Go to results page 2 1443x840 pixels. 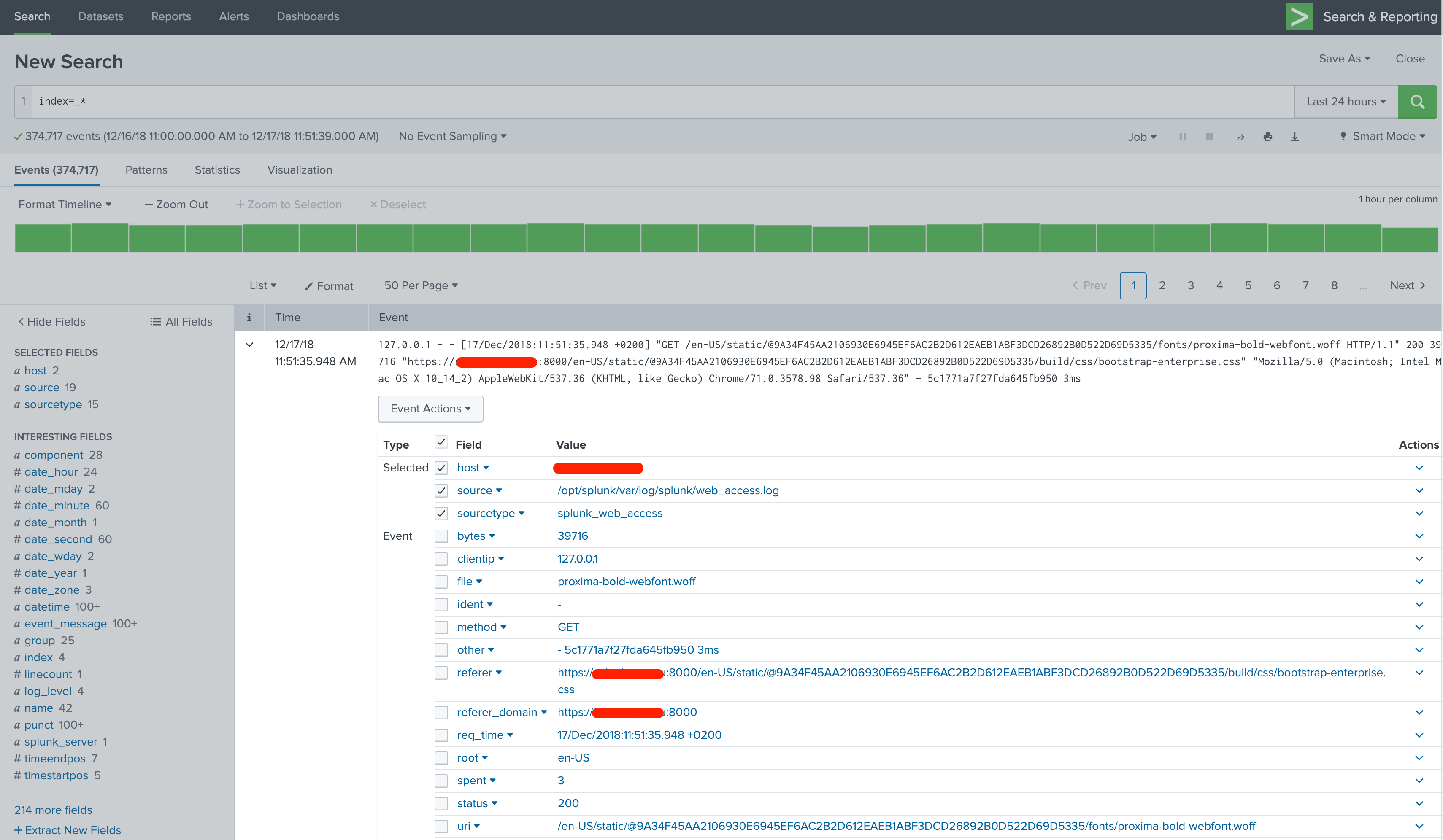1162,285
